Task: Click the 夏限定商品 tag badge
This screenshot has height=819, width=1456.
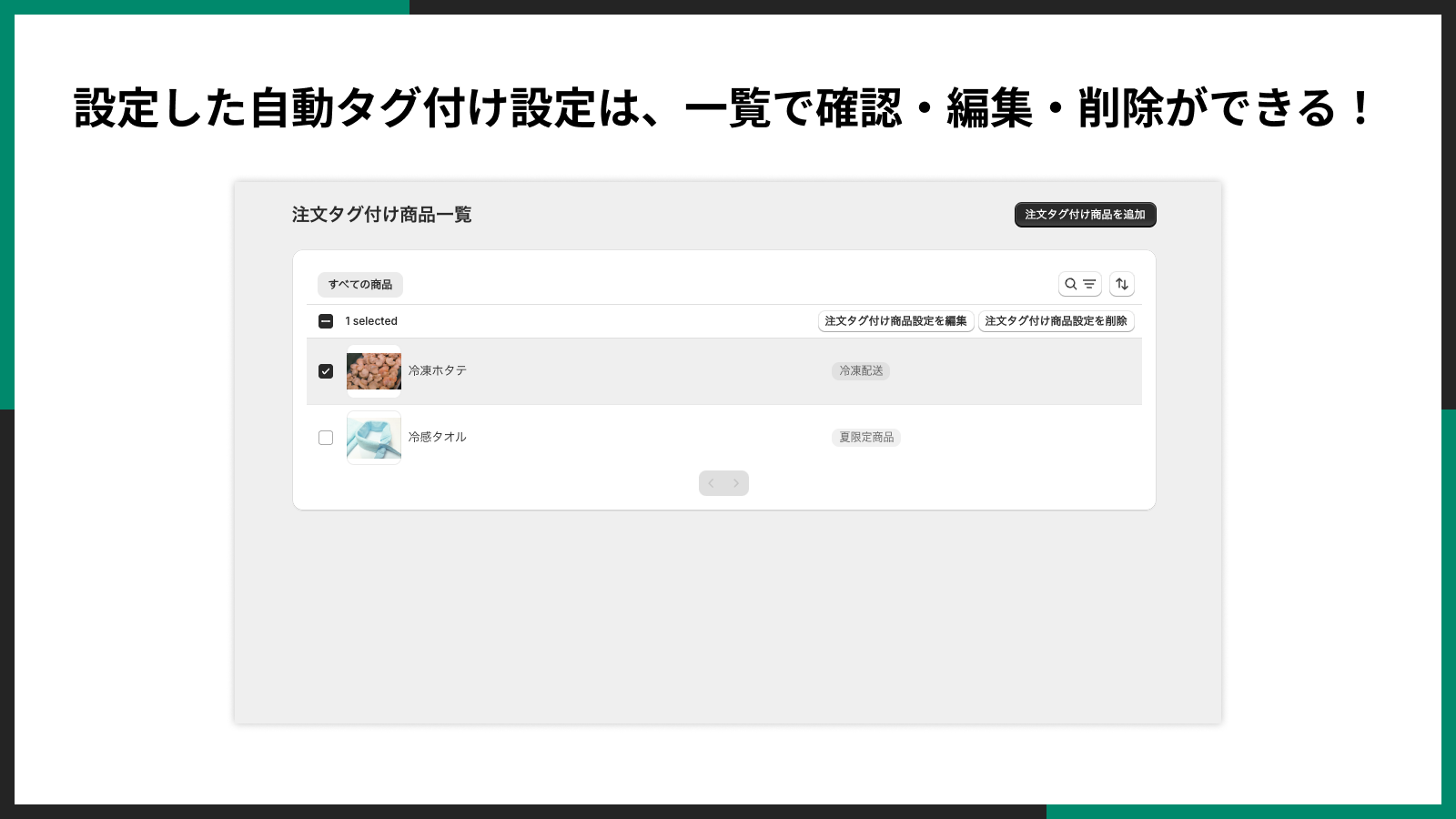Action: coord(865,437)
